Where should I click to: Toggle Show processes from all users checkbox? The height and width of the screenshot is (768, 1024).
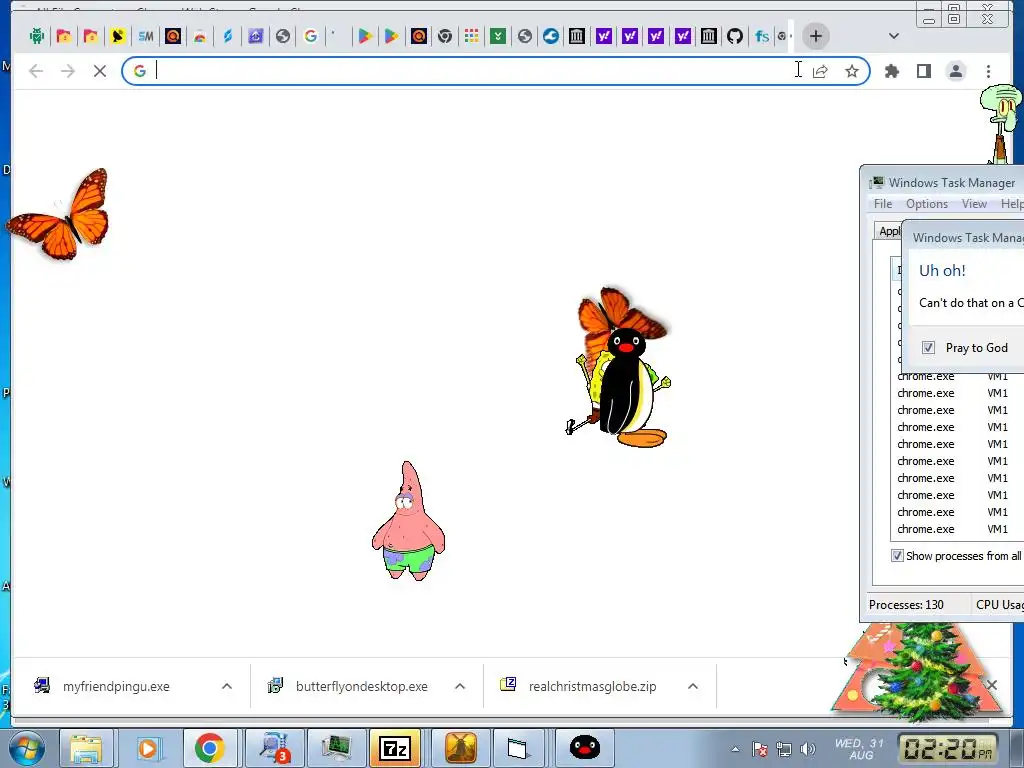(x=897, y=556)
